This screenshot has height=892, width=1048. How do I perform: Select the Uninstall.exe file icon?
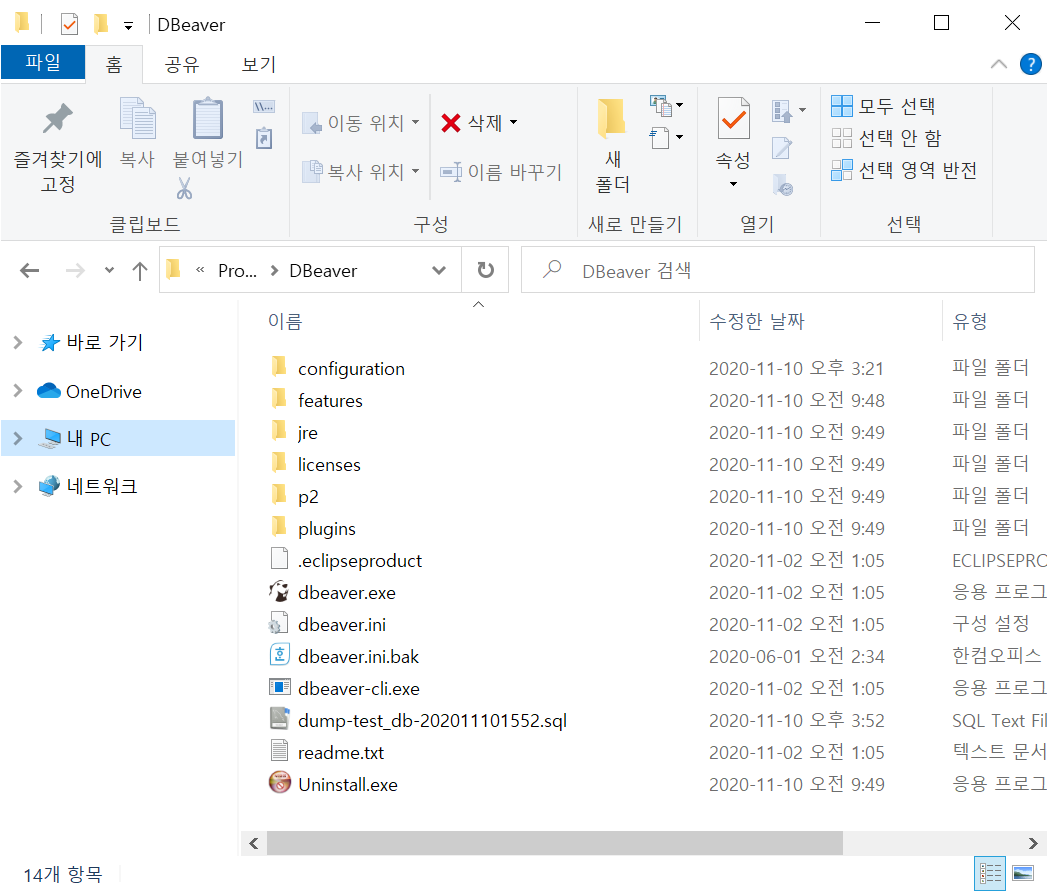click(x=279, y=782)
